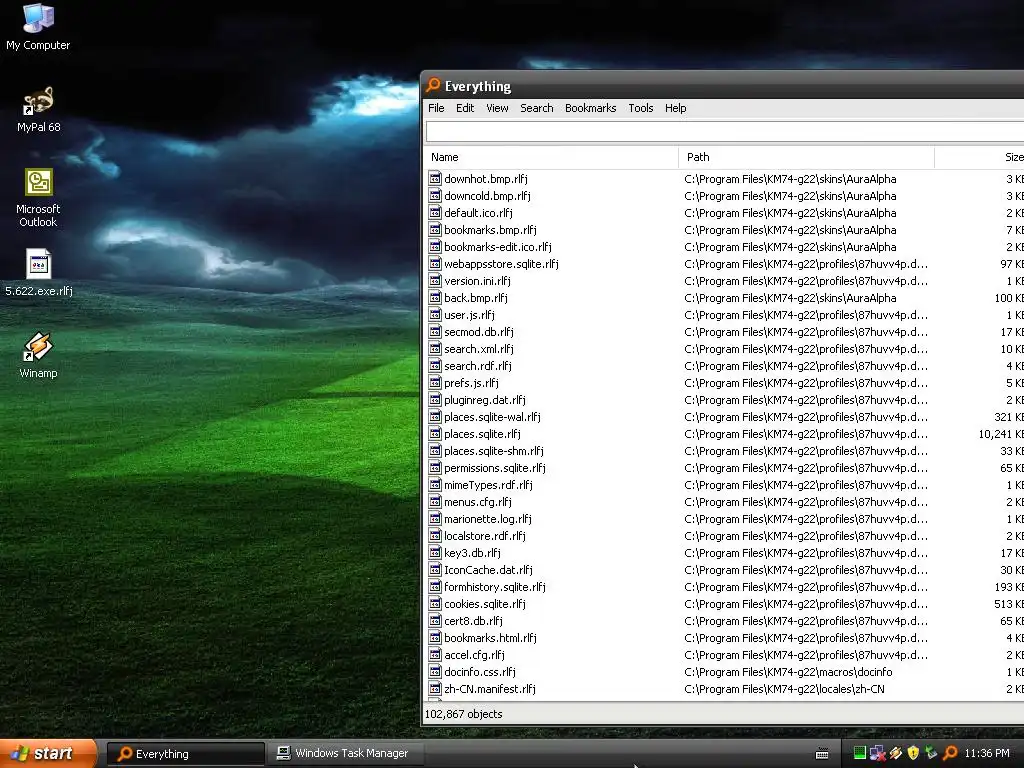Open the File menu in Everything
Screen dimensions: 1024x768
pos(436,108)
